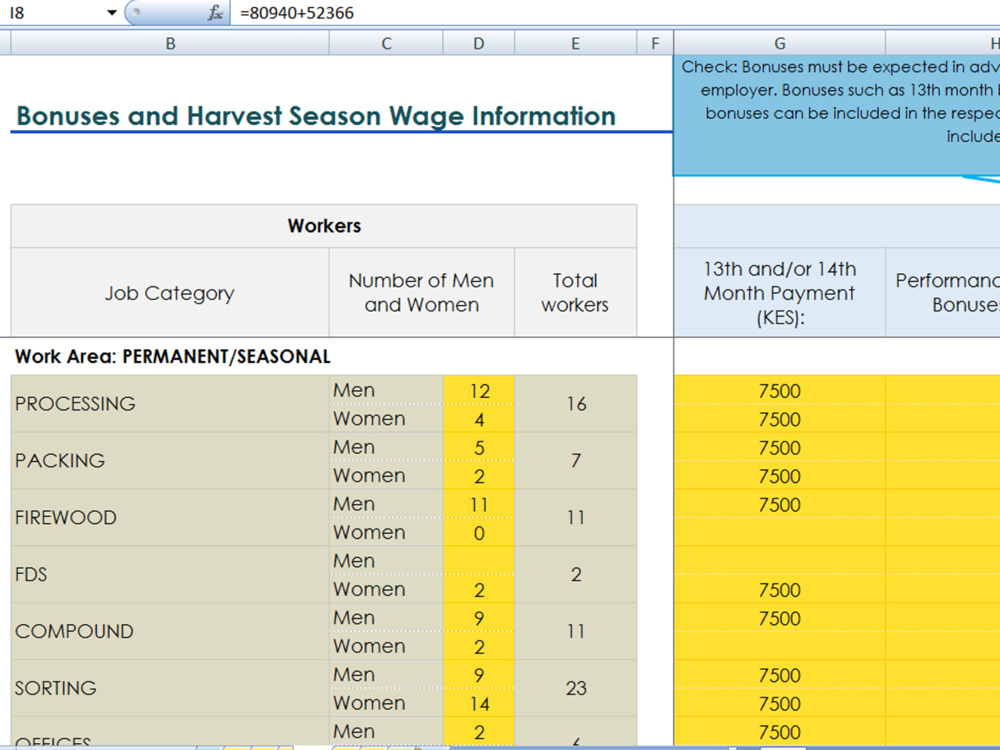
Task: Click the 'Bonuses and Harvest Season Wage Information' title
Action: (x=316, y=116)
